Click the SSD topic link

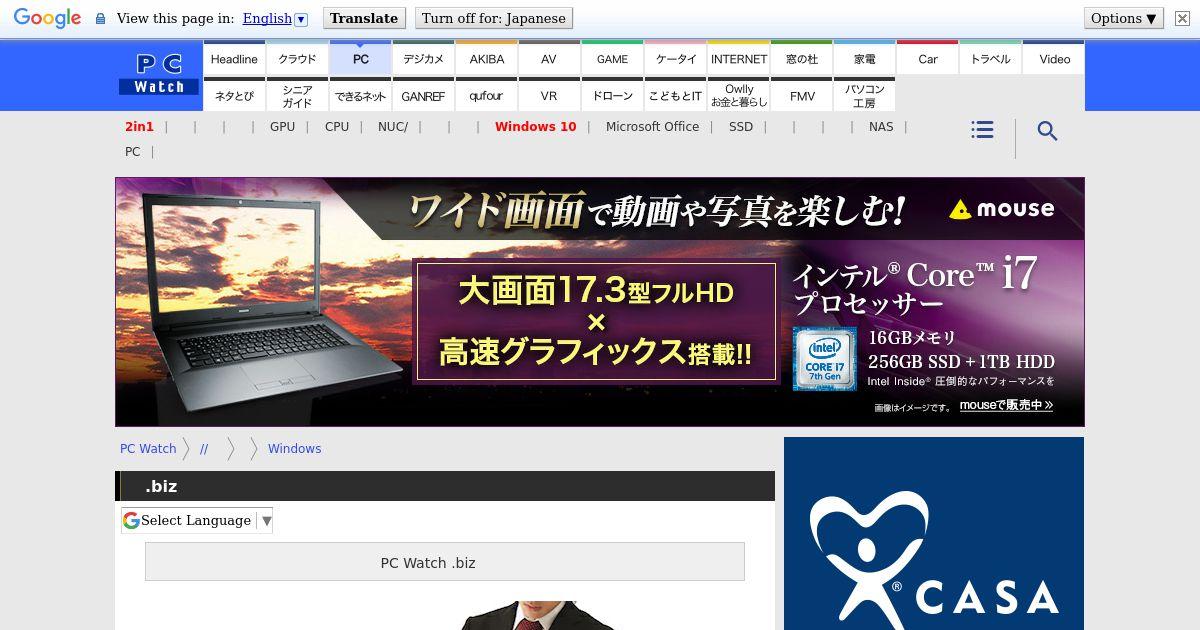741,127
